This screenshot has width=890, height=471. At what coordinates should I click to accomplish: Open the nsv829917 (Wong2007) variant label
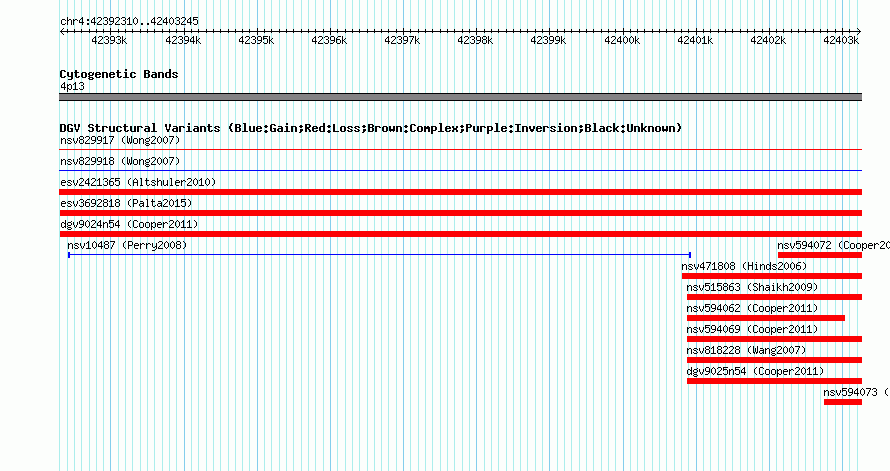pyautogui.click(x=120, y=140)
